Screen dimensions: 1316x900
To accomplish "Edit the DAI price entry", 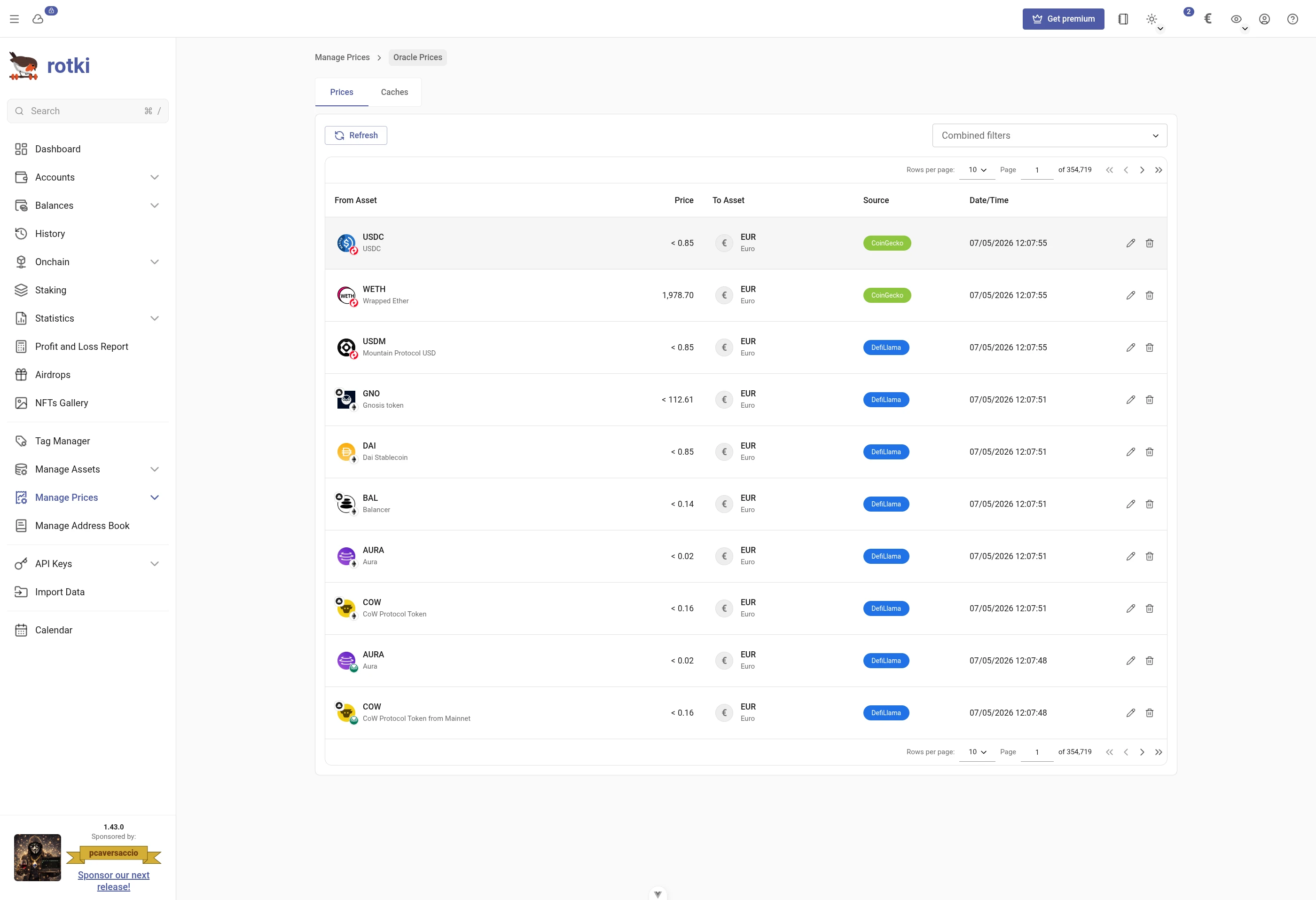I will (x=1131, y=452).
